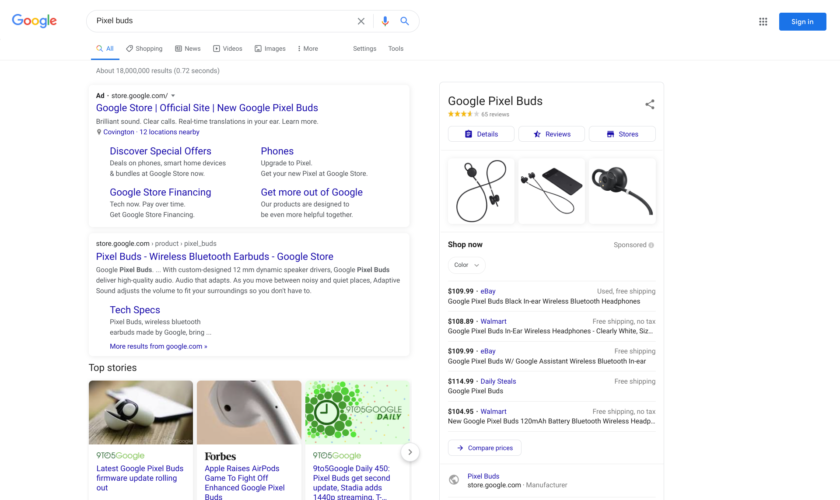Open the Reviews button in product panel

[551, 134]
